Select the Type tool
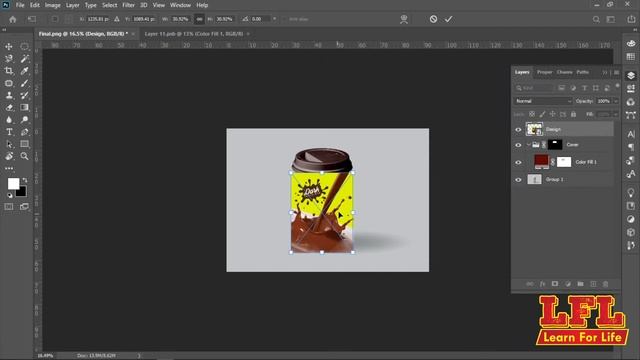This screenshot has height=360, width=640. point(9,132)
